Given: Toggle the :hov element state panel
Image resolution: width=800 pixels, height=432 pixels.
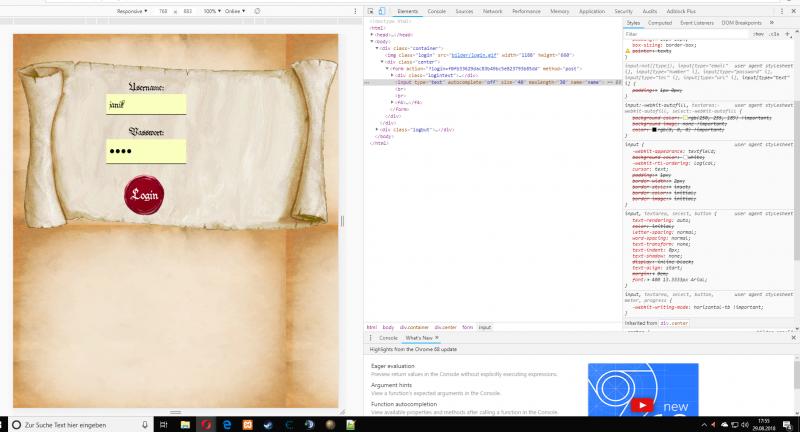Looking at the screenshot, I should click(x=757, y=34).
